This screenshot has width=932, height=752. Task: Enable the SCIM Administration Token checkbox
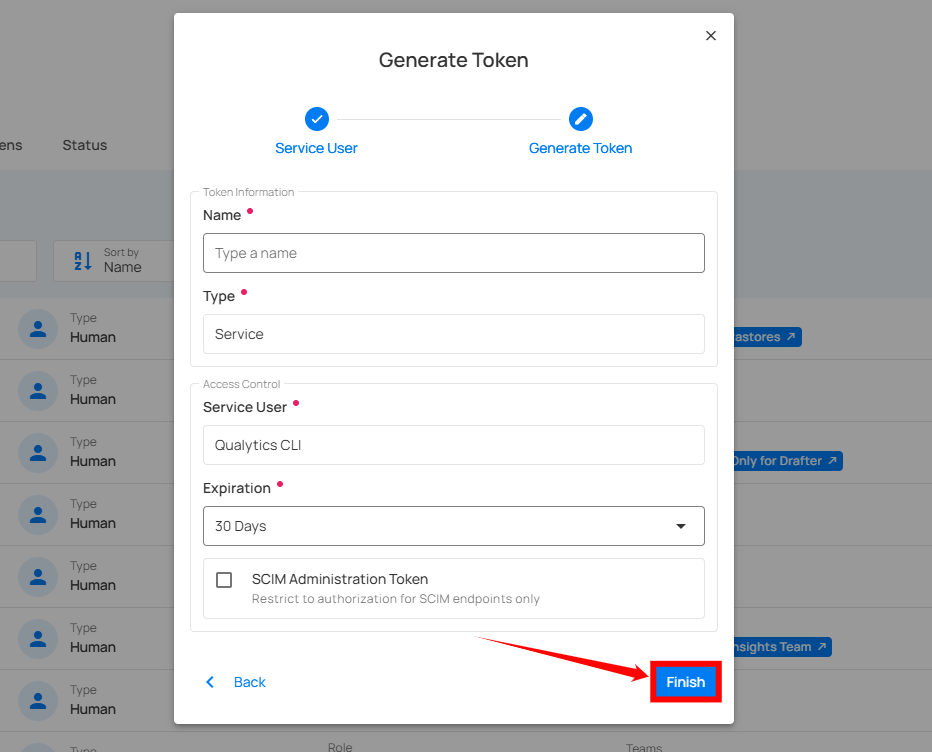tap(224, 580)
